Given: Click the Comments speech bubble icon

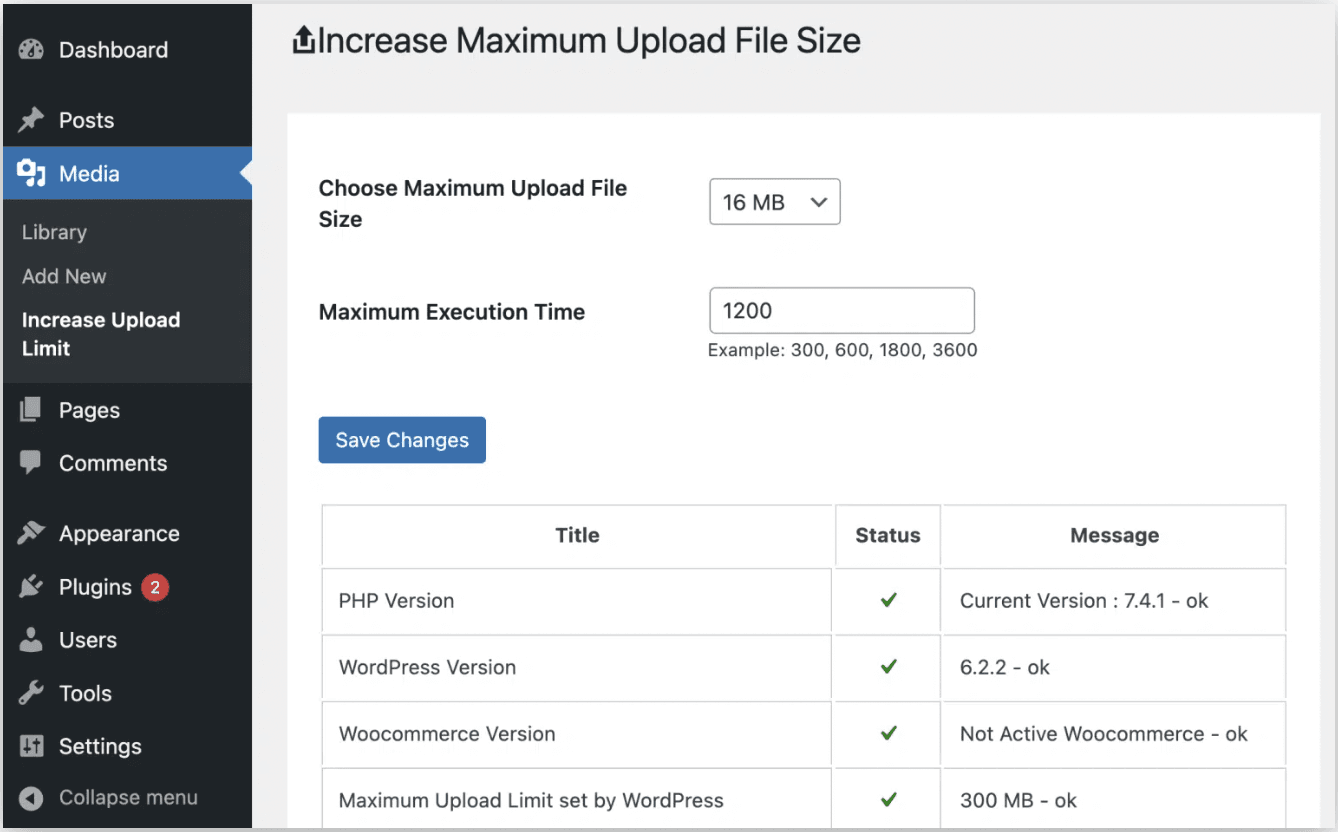Looking at the screenshot, I should (32, 462).
